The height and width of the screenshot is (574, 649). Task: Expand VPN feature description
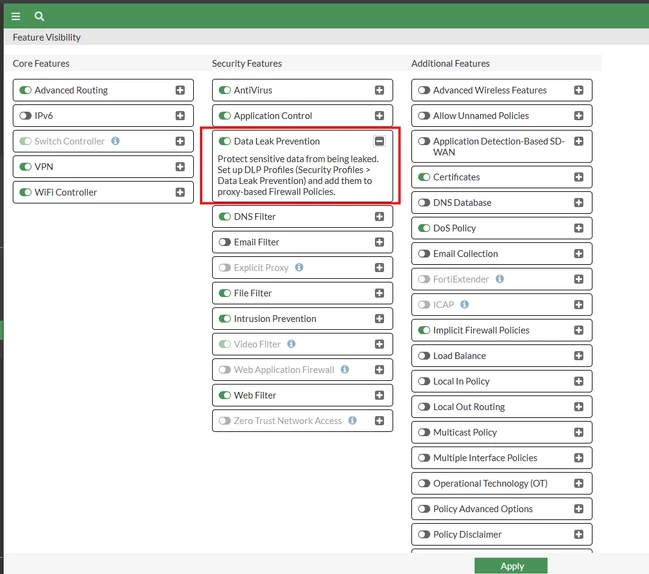(180, 167)
